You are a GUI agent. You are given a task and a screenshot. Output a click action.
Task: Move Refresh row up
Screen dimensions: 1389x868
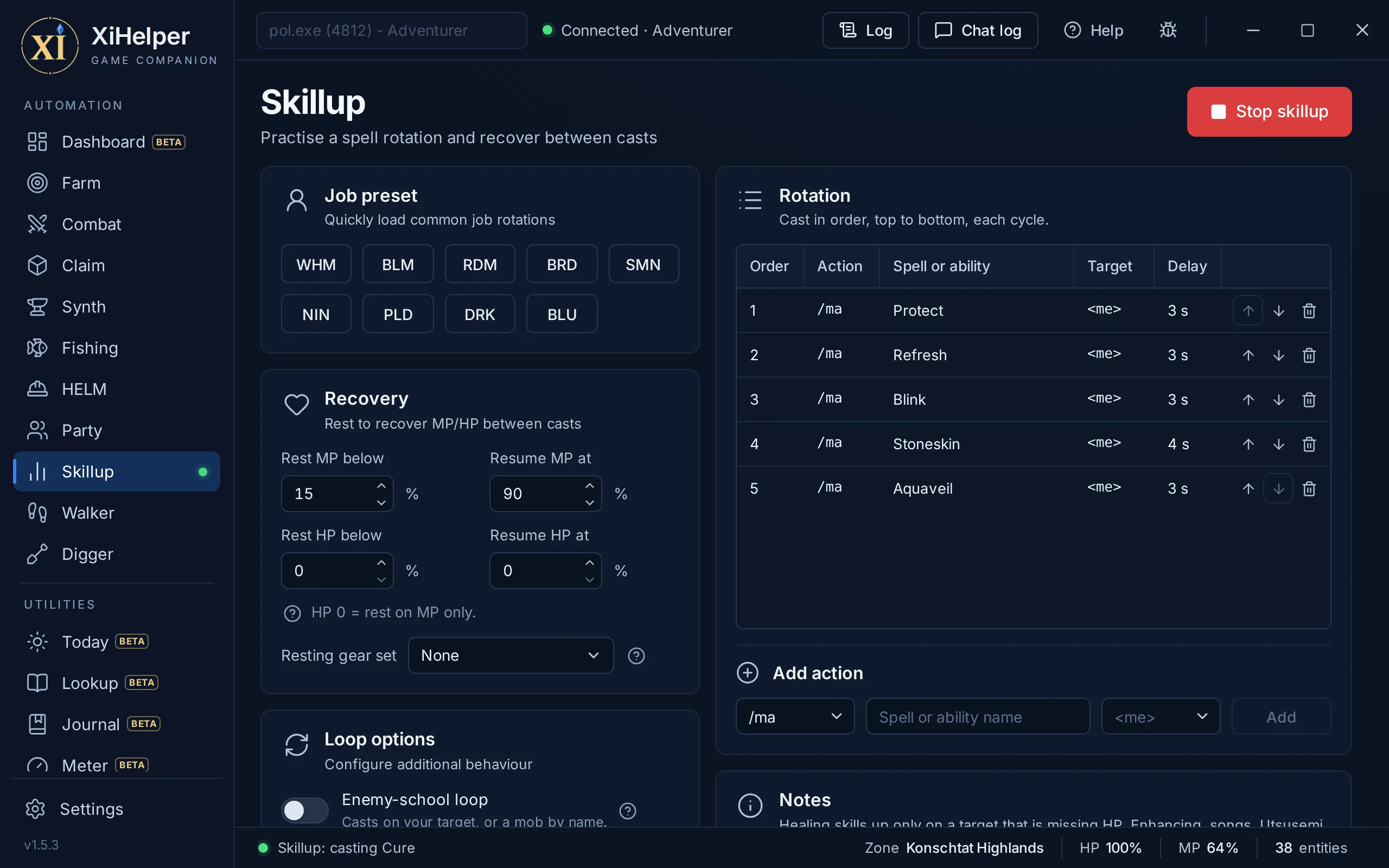pos(1248,355)
